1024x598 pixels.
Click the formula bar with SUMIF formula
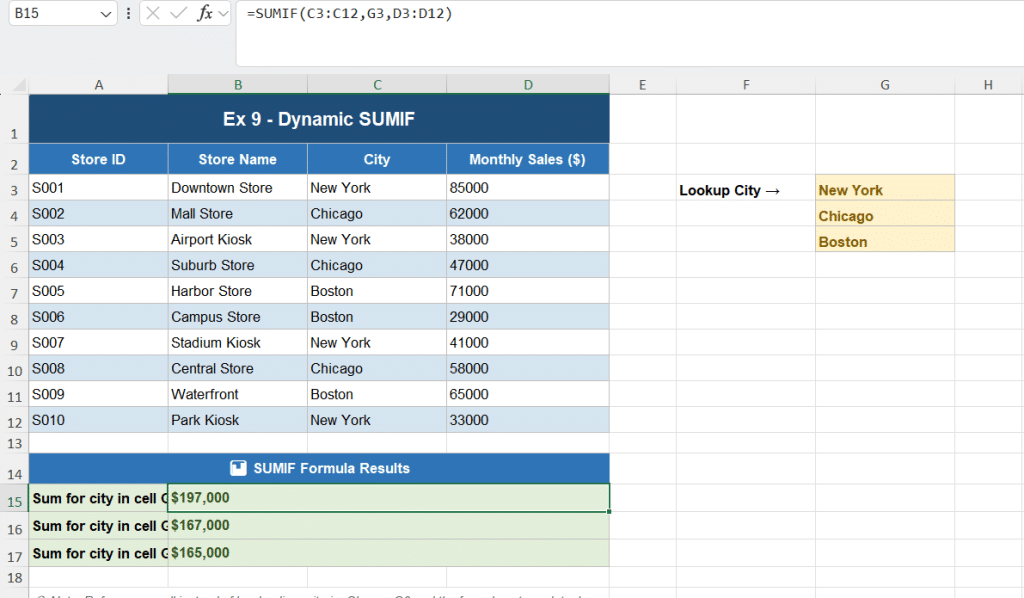tap(600, 14)
